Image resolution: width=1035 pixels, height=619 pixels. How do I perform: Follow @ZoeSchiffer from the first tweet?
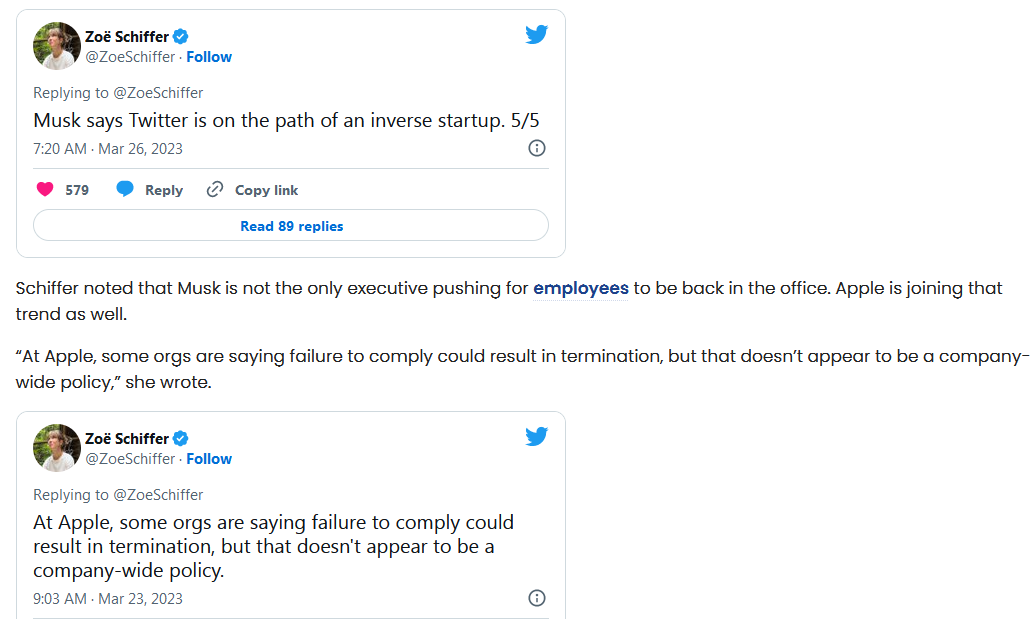pos(209,57)
